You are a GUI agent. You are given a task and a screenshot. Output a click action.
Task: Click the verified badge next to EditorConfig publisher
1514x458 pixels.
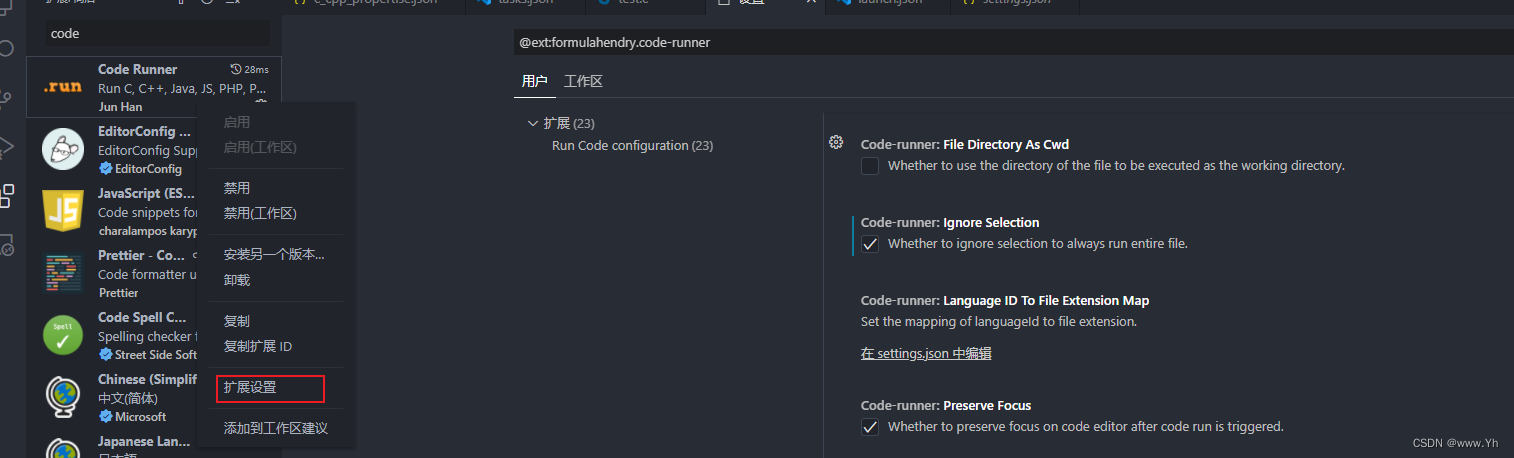click(x=105, y=168)
